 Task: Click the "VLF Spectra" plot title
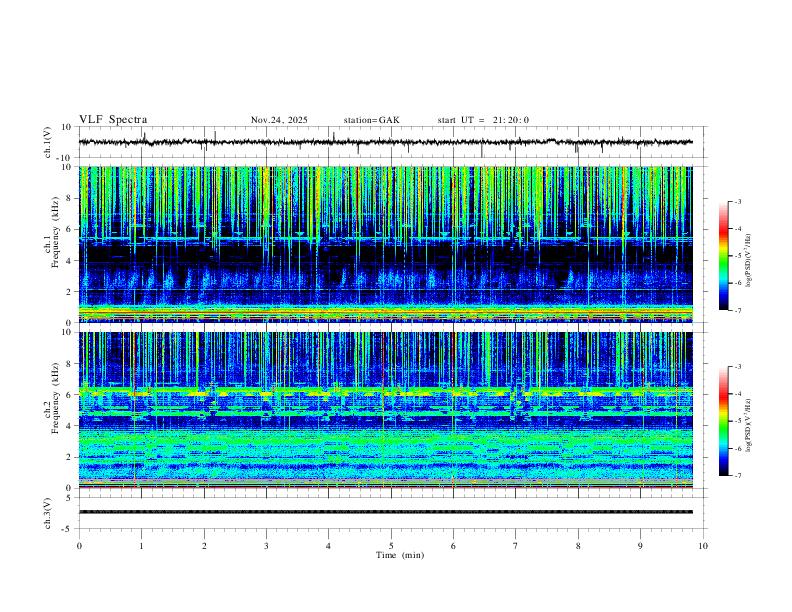[113, 120]
